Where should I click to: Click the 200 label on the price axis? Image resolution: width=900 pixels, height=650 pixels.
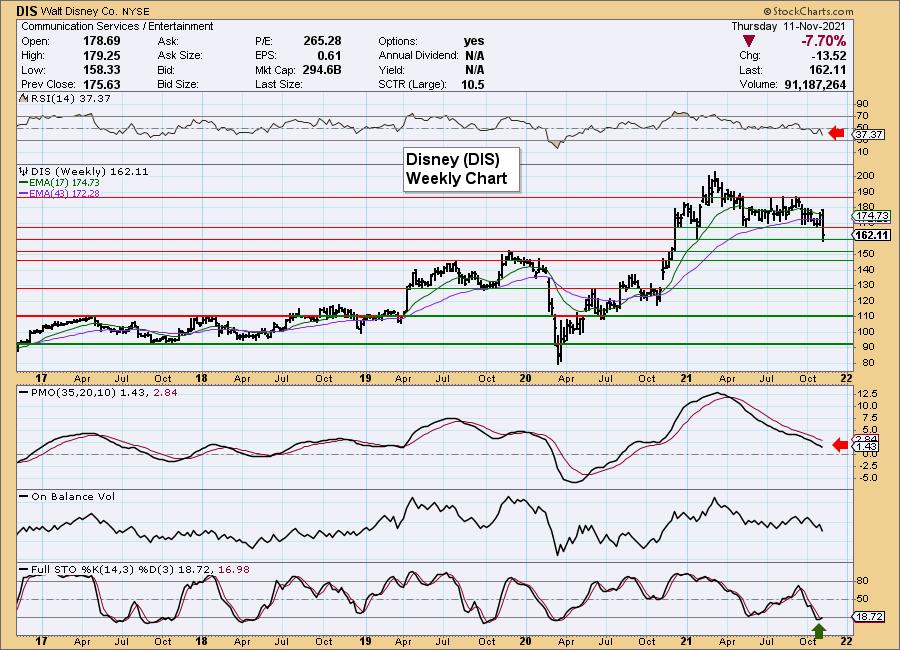866,176
